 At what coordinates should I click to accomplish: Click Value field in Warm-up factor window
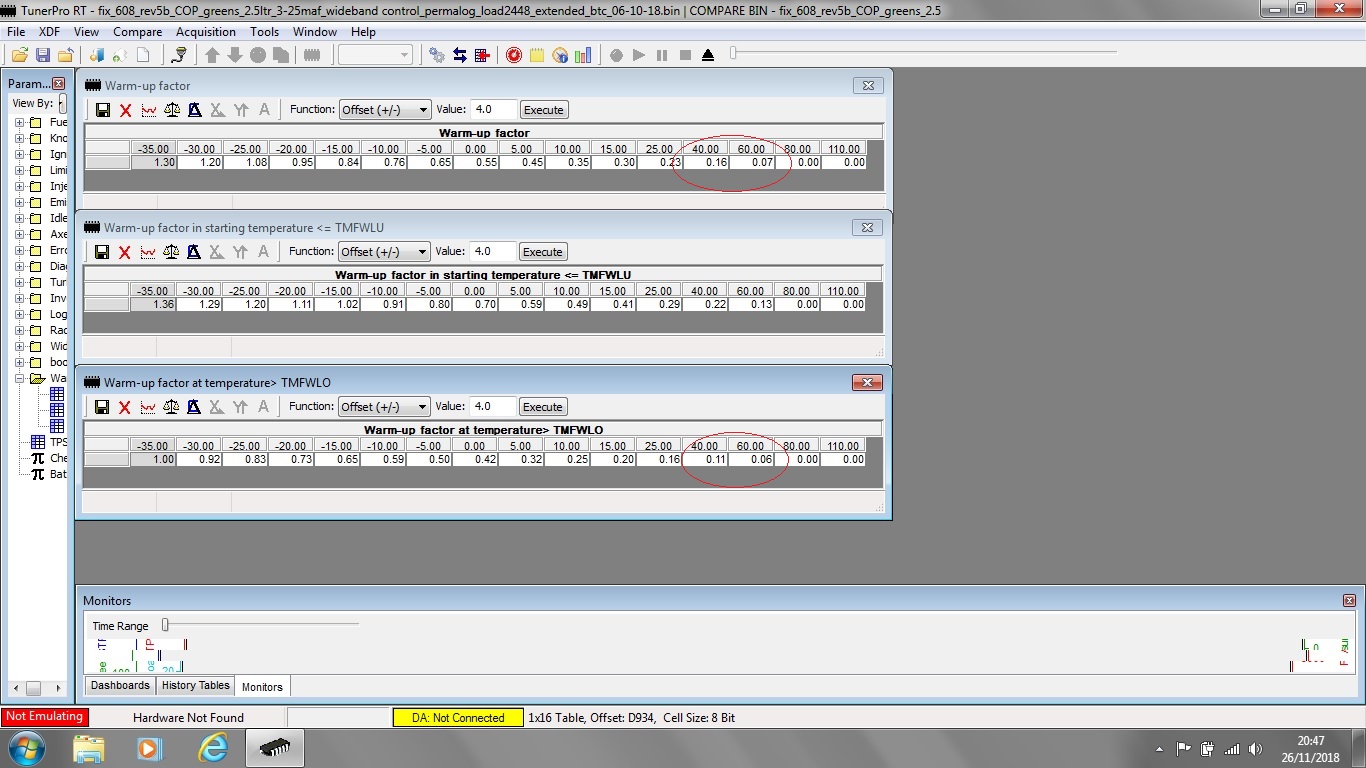click(x=493, y=110)
